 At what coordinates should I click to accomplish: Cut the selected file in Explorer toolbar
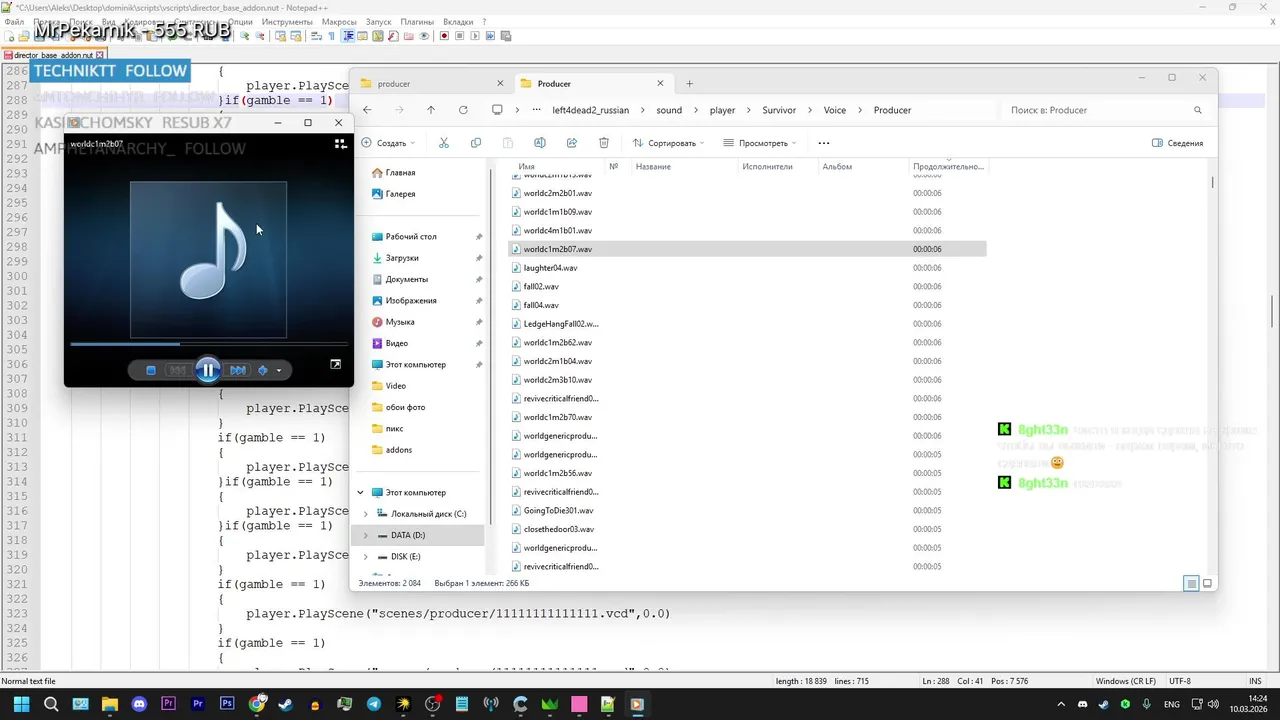pyautogui.click(x=444, y=143)
